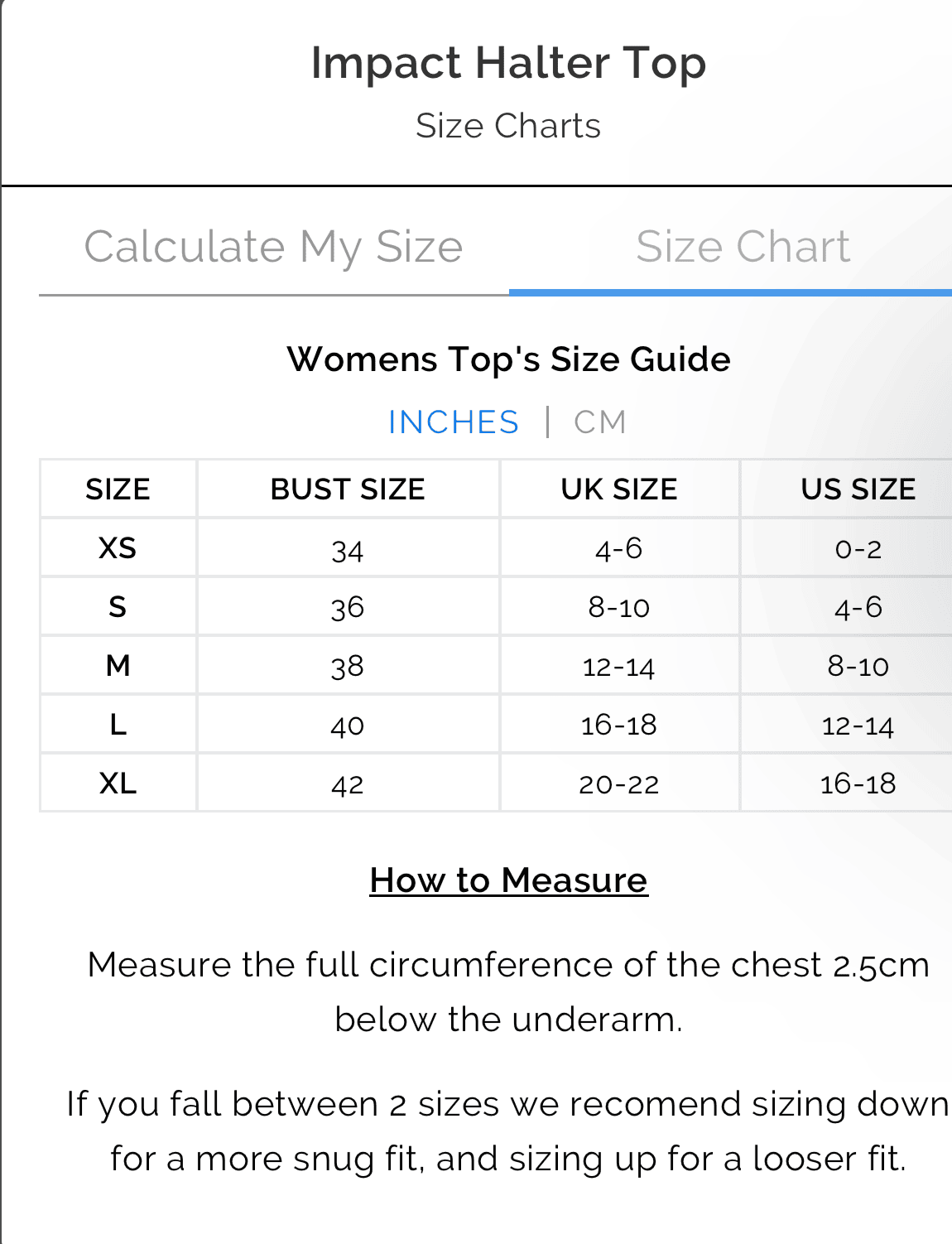Viewport: 952px width, 1244px height.
Task: Click the Impact Halter Top title
Action: 508,63
